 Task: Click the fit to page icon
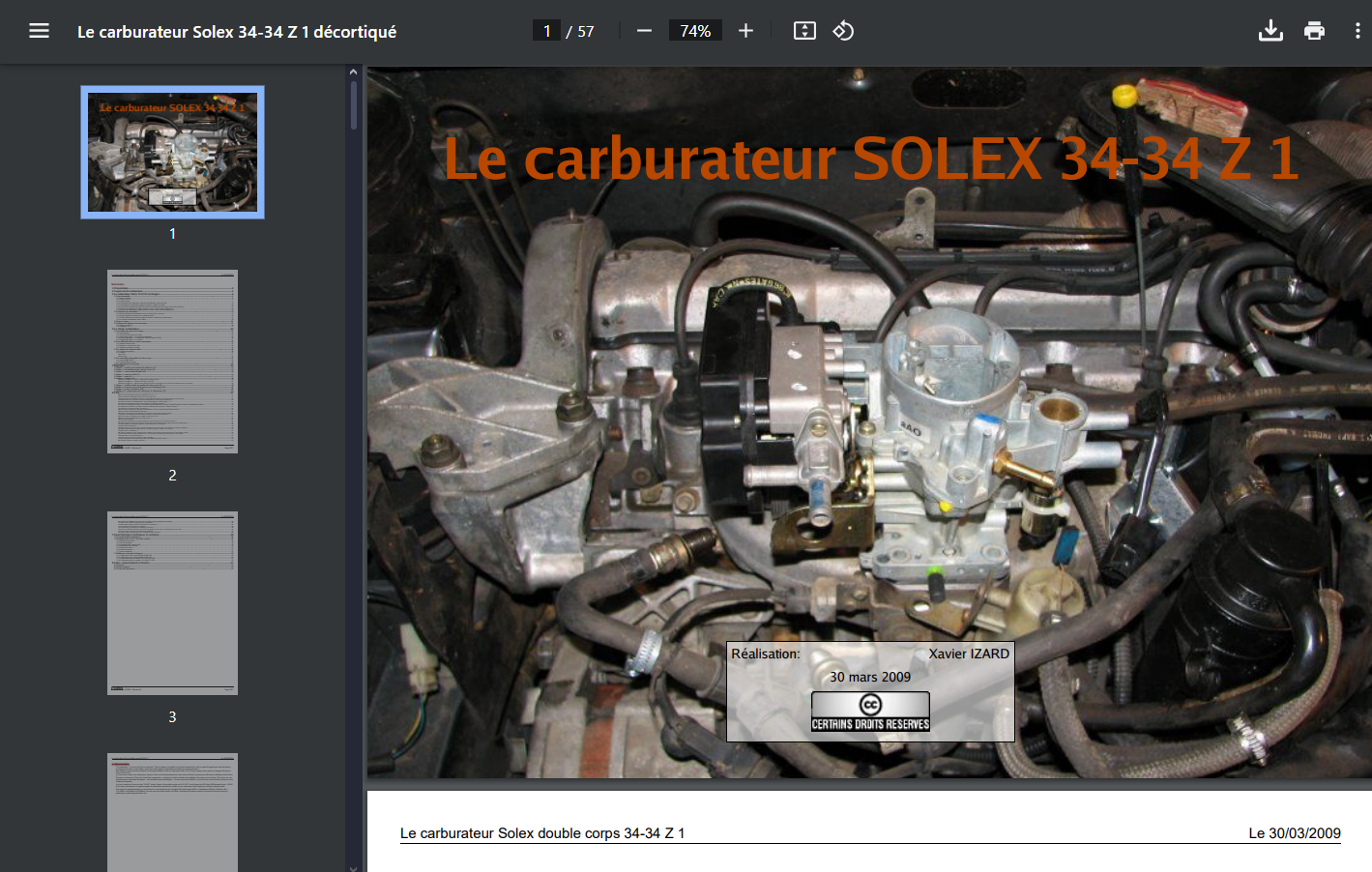click(x=804, y=31)
